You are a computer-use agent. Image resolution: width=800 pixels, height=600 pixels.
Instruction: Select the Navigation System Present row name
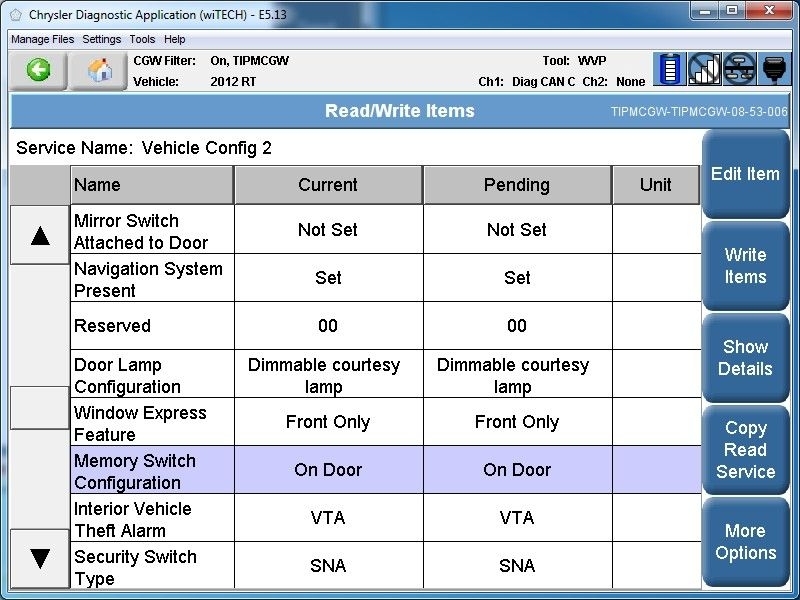click(152, 280)
